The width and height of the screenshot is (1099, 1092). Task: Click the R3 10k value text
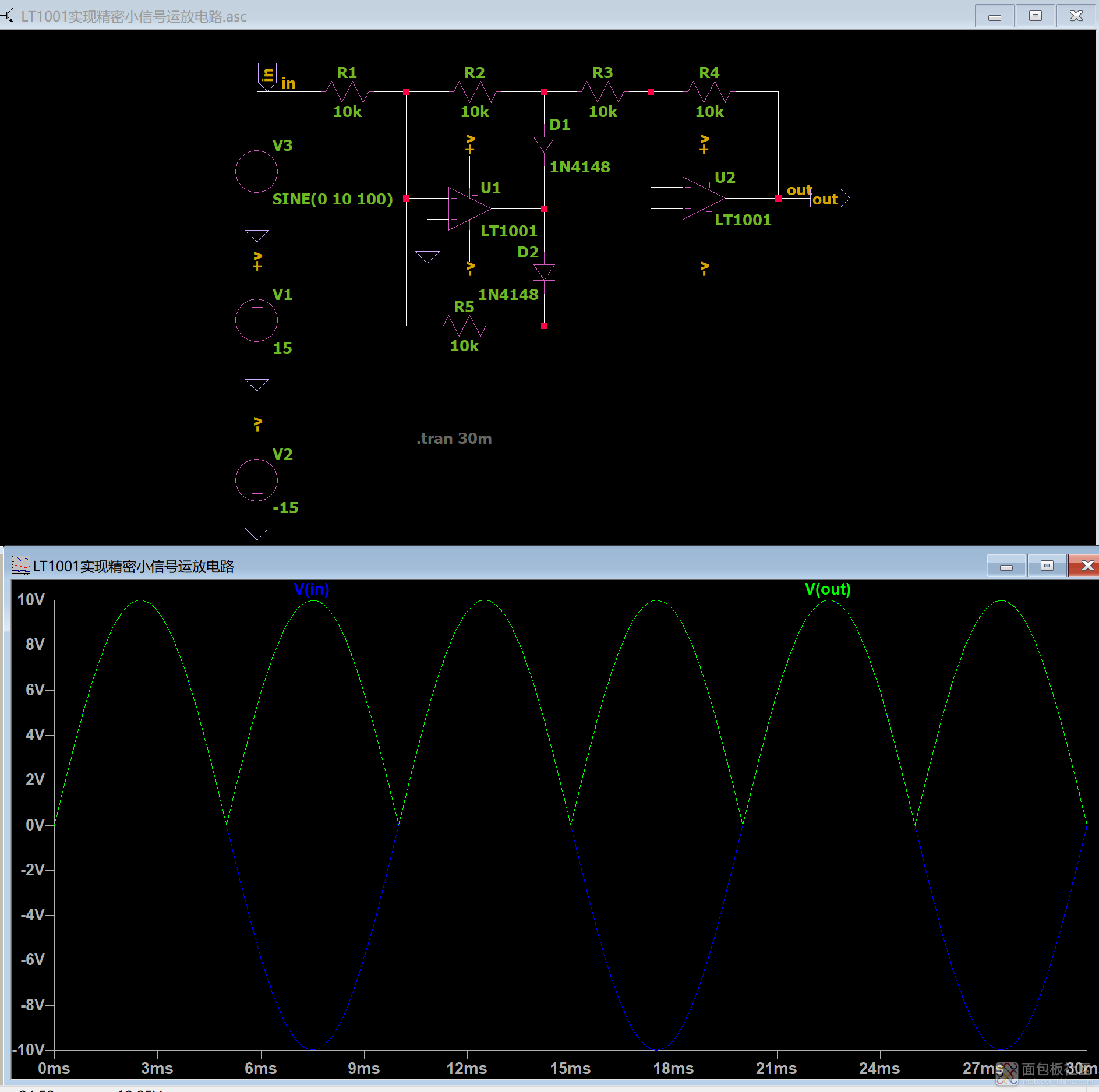tap(603, 112)
